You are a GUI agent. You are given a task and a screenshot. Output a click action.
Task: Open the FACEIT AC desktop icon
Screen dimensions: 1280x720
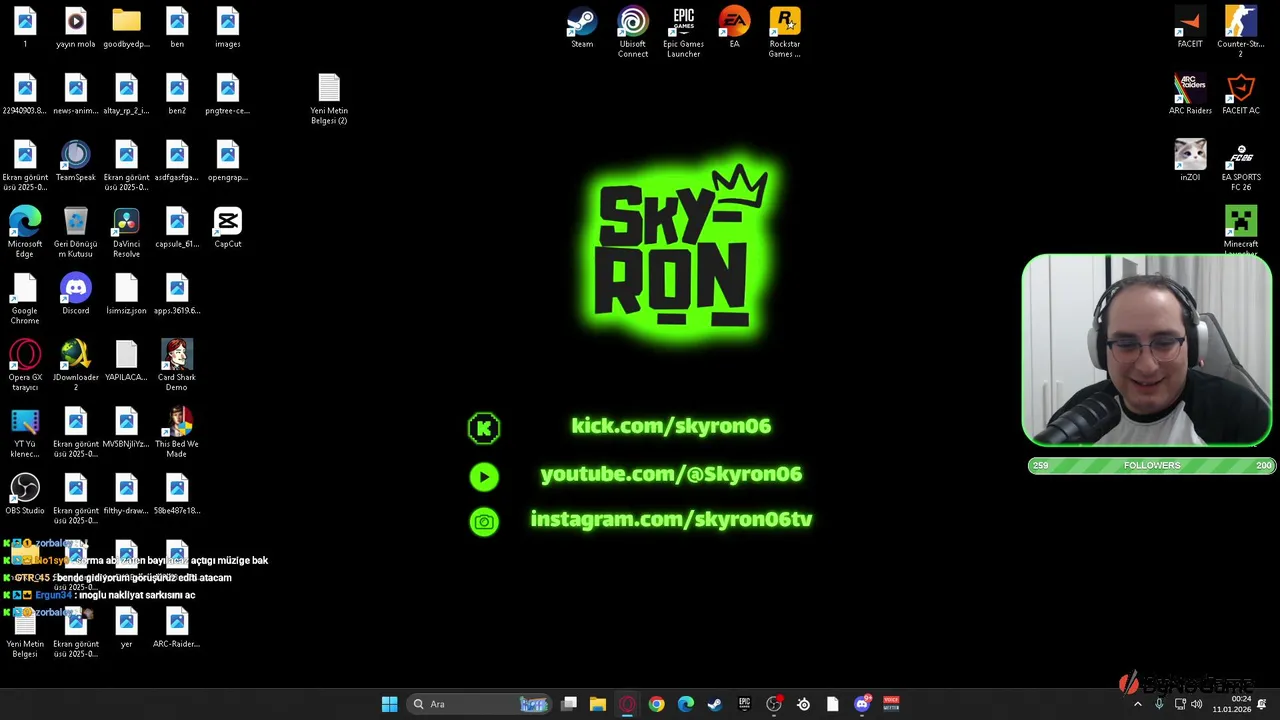coord(1241,94)
